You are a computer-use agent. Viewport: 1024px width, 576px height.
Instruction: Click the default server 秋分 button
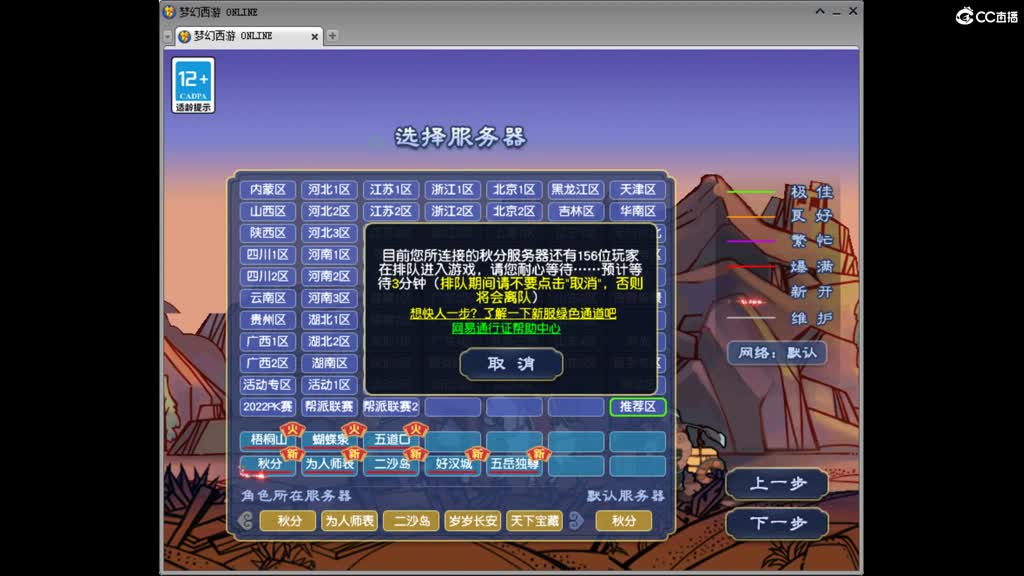[x=624, y=521]
